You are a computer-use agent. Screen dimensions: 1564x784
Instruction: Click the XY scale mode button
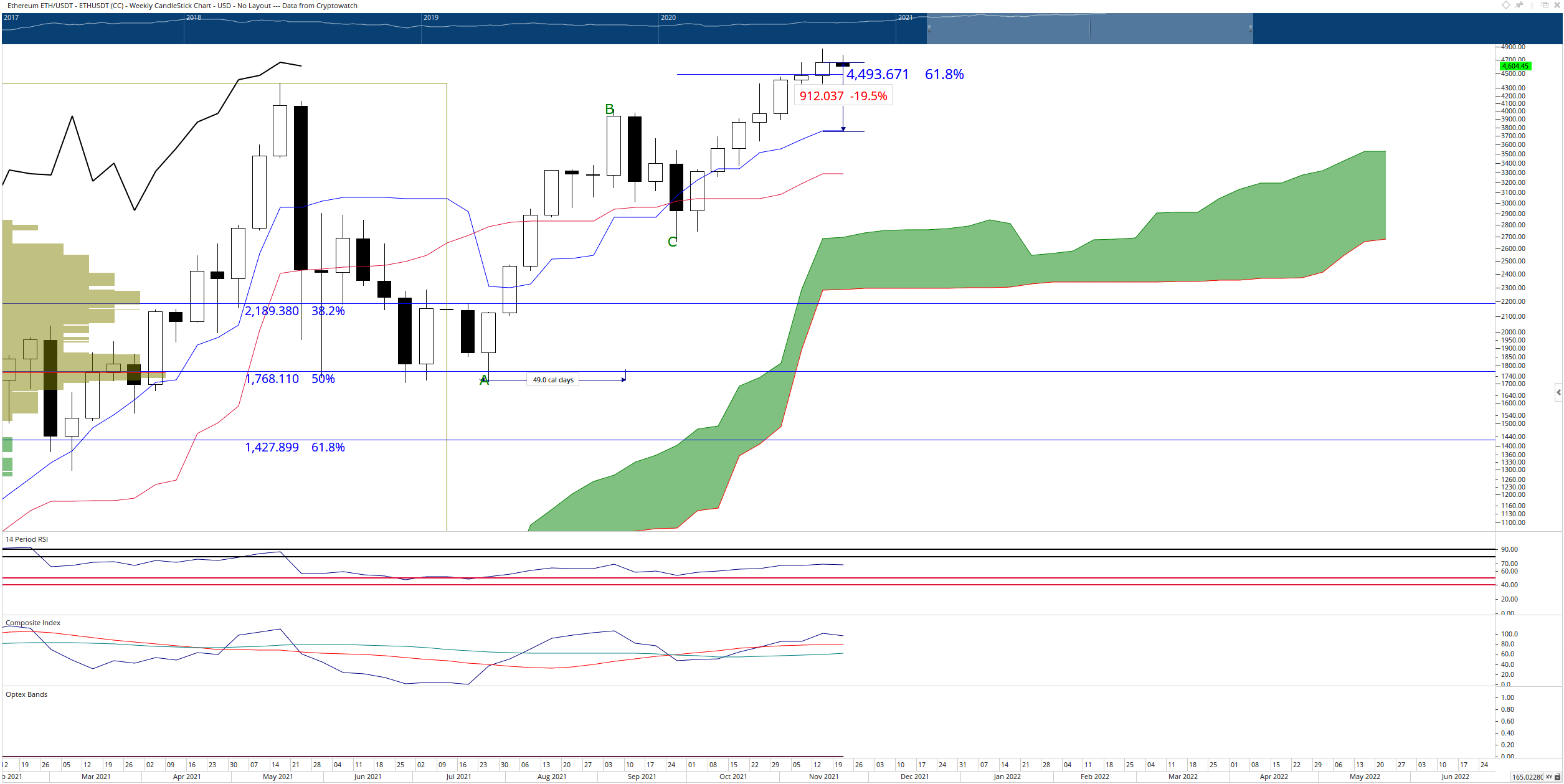(1549, 777)
